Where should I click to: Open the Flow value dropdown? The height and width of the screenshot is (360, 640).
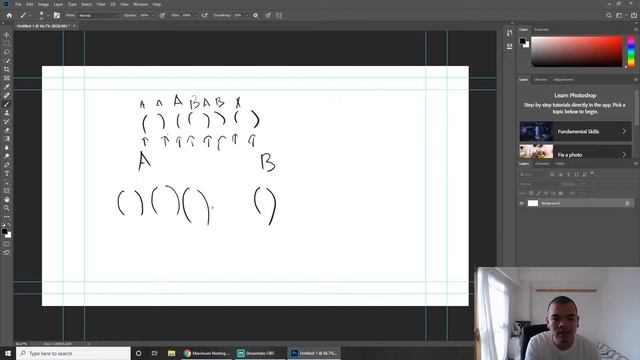(x=195, y=16)
